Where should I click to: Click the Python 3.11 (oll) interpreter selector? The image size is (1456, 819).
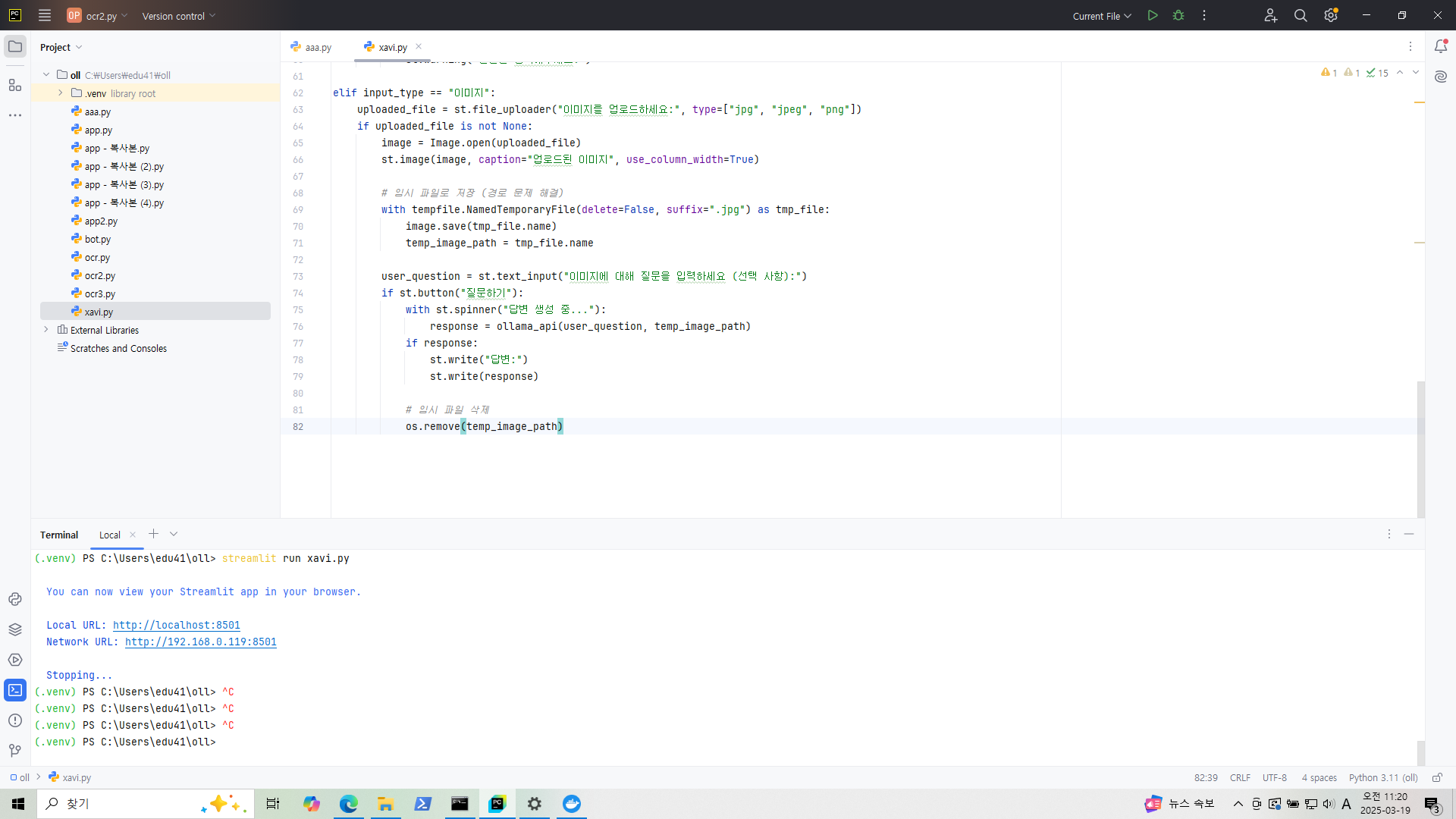click(x=1382, y=777)
